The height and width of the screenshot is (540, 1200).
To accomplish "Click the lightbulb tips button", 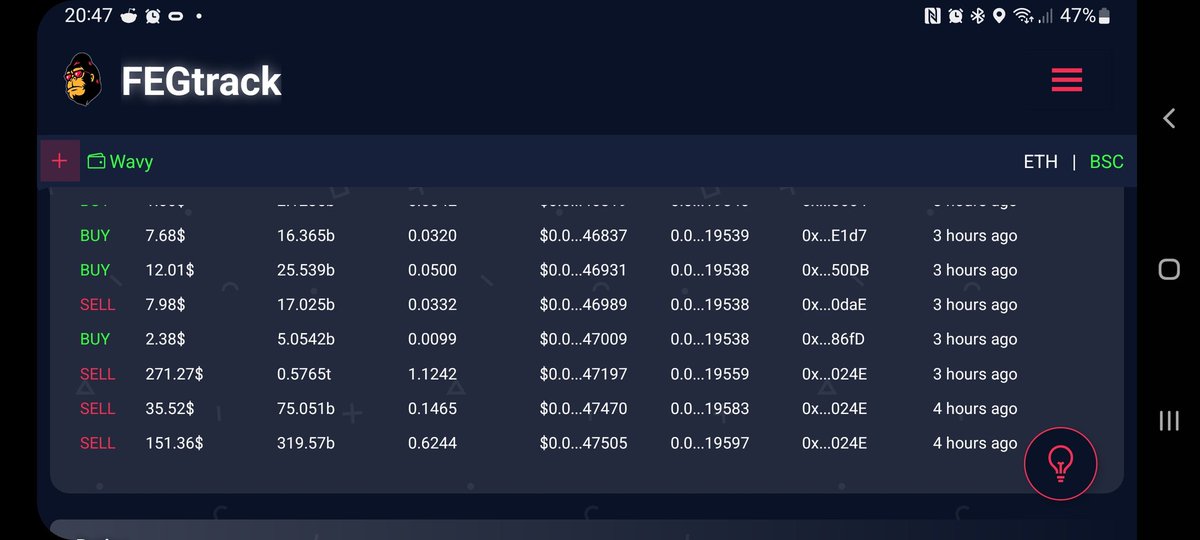I will click(1061, 463).
